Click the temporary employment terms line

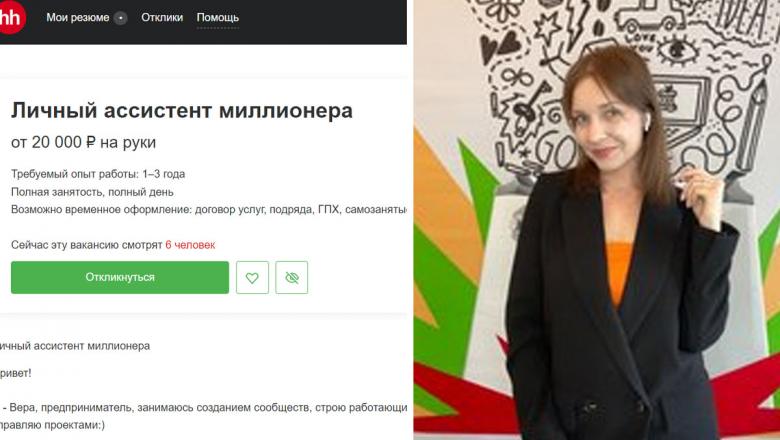(209, 209)
